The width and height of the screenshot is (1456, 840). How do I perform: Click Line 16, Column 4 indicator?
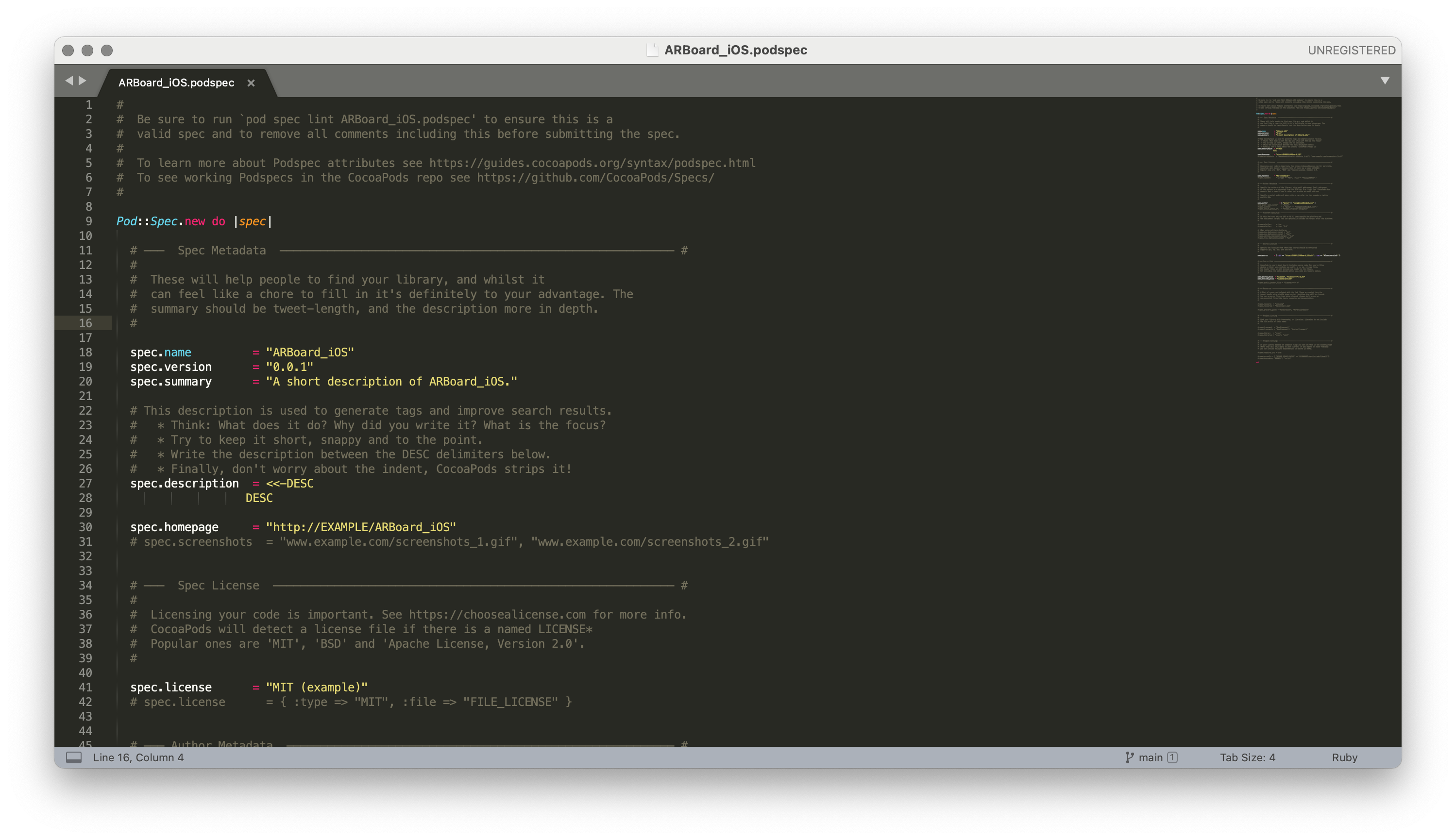138,757
